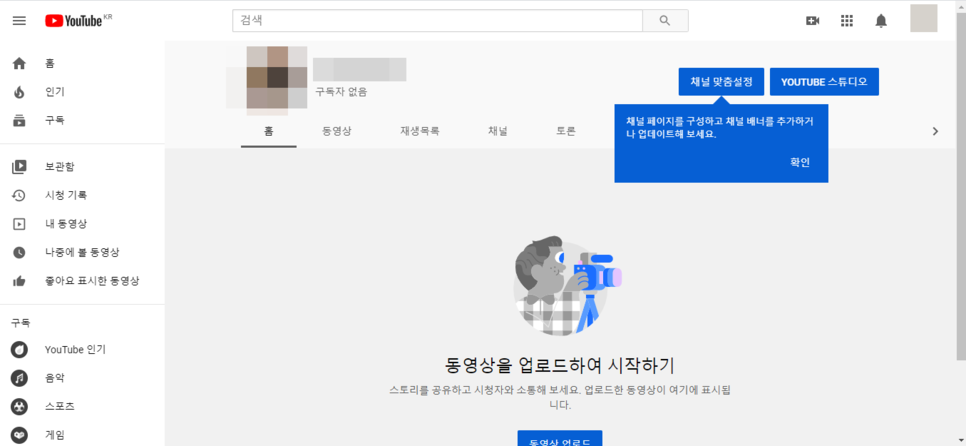Image resolution: width=966 pixels, height=446 pixels.
Task: Click the watch later clock icon
Action: [x=19, y=252]
